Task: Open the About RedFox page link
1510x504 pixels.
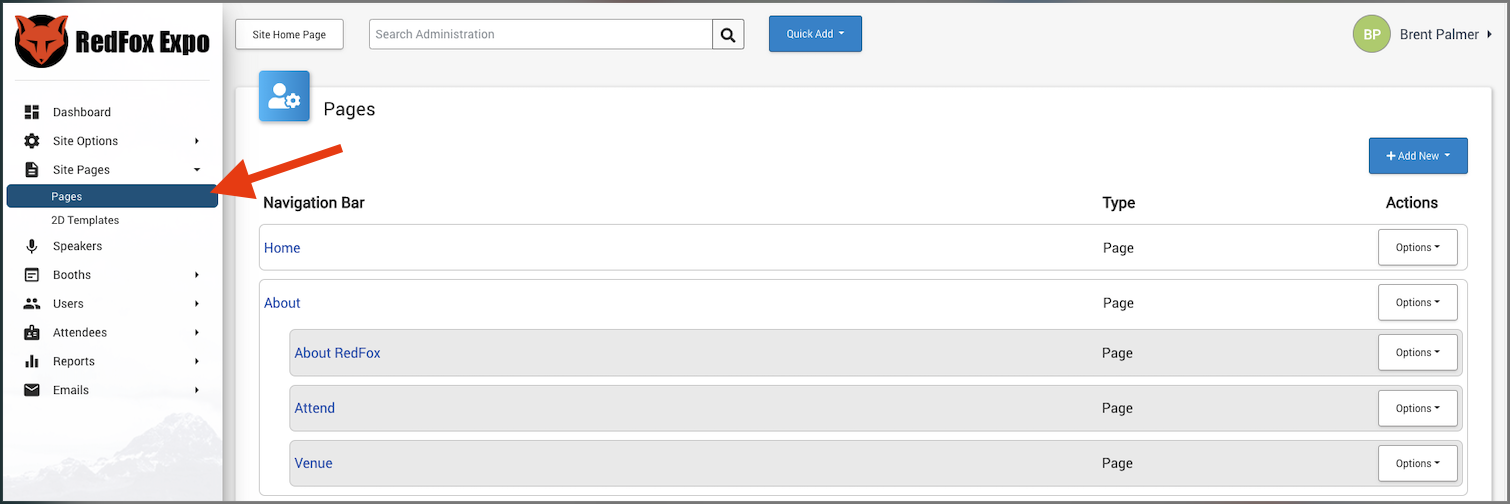Action: click(337, 353)
